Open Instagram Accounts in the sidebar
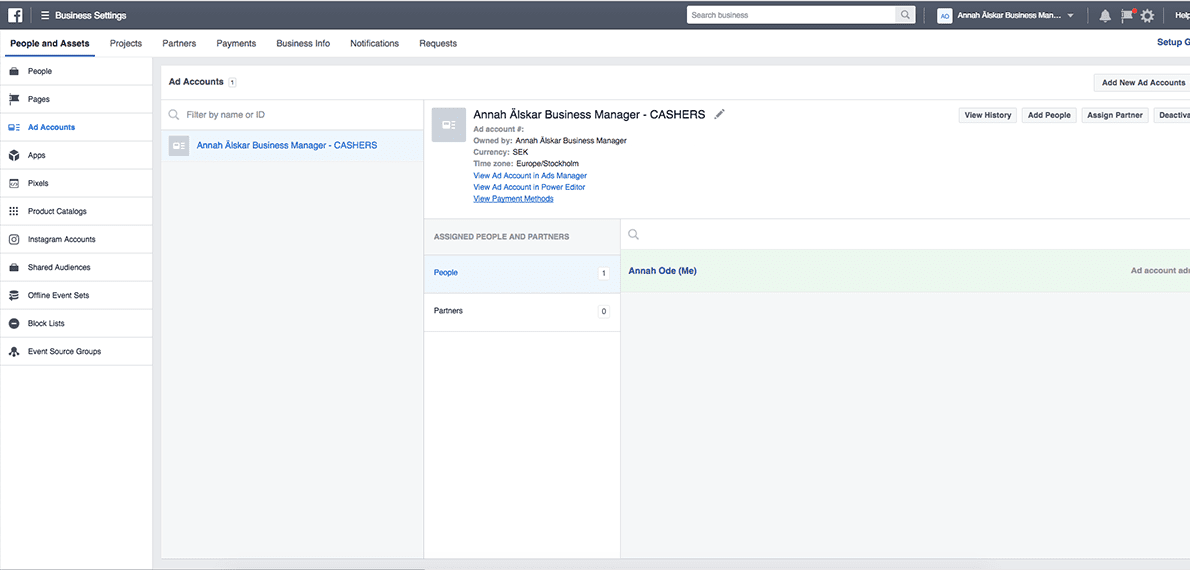The height and width of the screenshot is (570, 1190). [61, 240]
